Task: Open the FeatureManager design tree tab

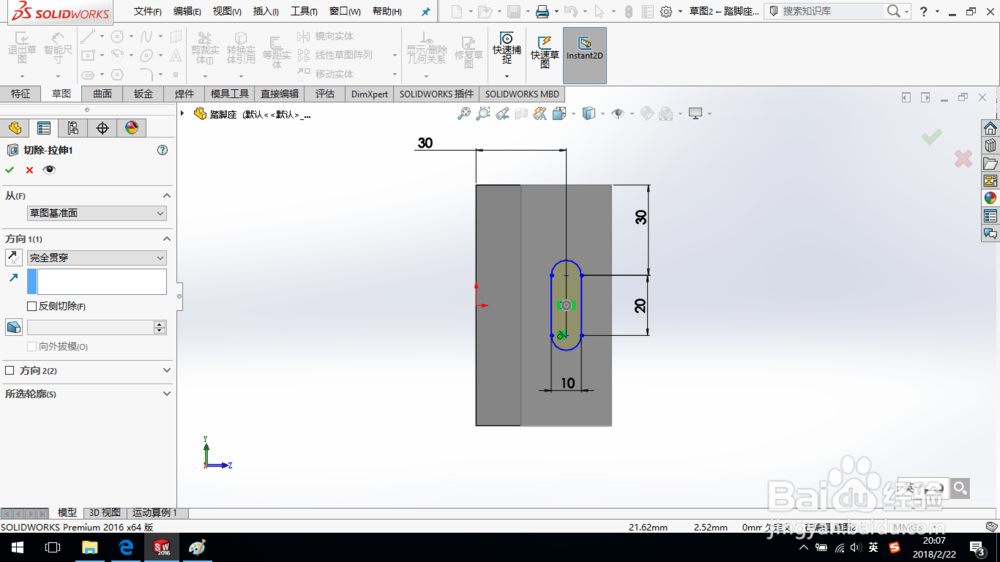Action: click(x=15, y=128)
